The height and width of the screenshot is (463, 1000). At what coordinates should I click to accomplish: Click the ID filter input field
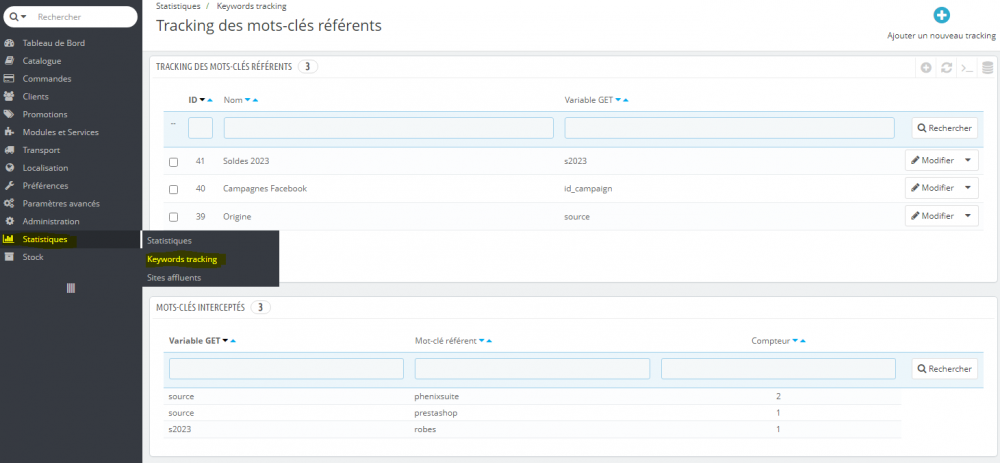[x=200, y=128]
